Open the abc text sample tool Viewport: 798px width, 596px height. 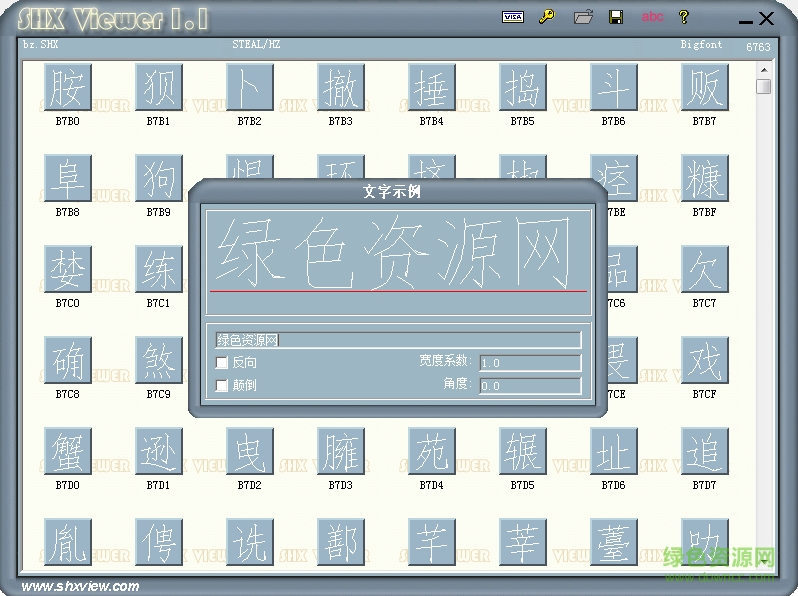[x=652, y=17]
